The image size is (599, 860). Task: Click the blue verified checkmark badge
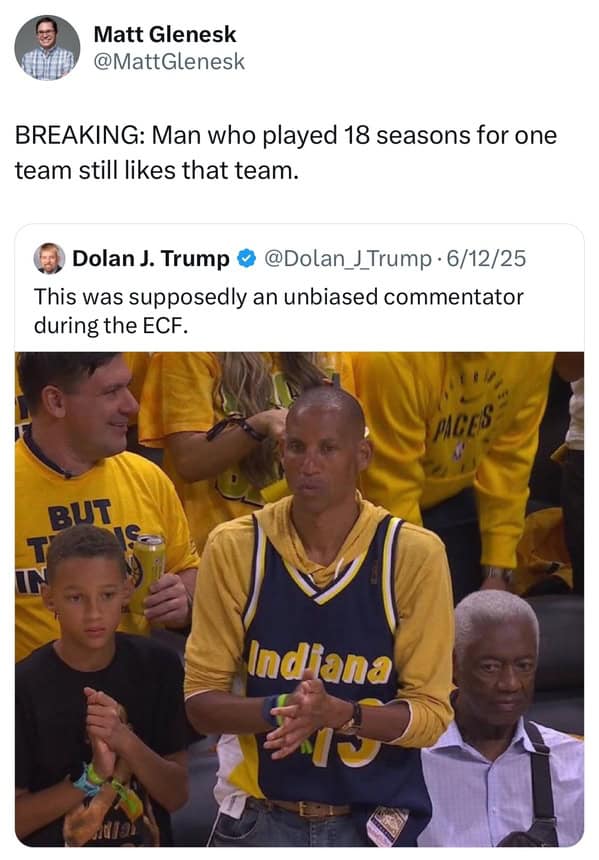click(x=247, y=258)
